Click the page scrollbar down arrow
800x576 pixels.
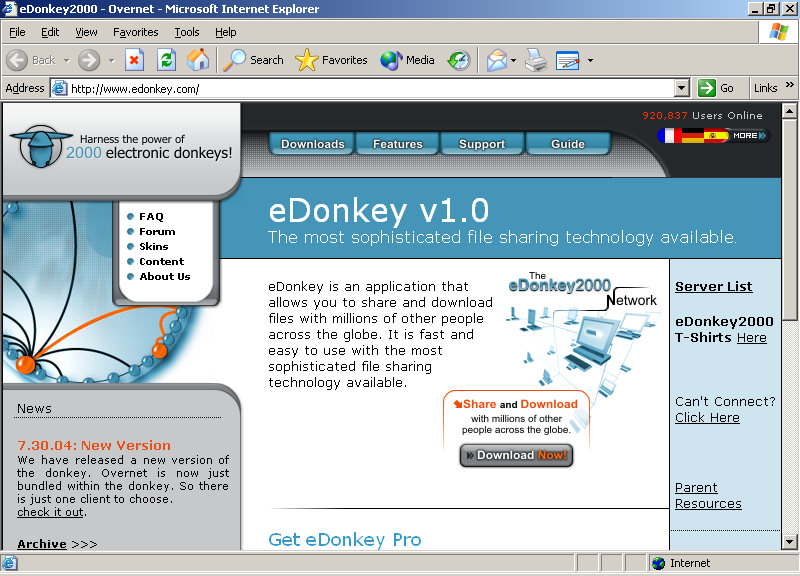click(x=789, y=542)
